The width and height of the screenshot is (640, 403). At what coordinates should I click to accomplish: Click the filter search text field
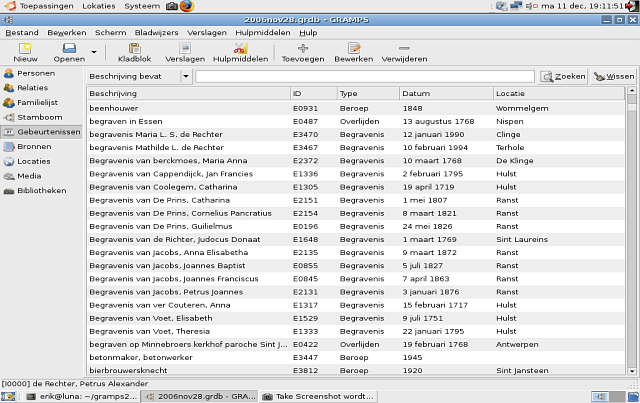[x=365, y=76]
